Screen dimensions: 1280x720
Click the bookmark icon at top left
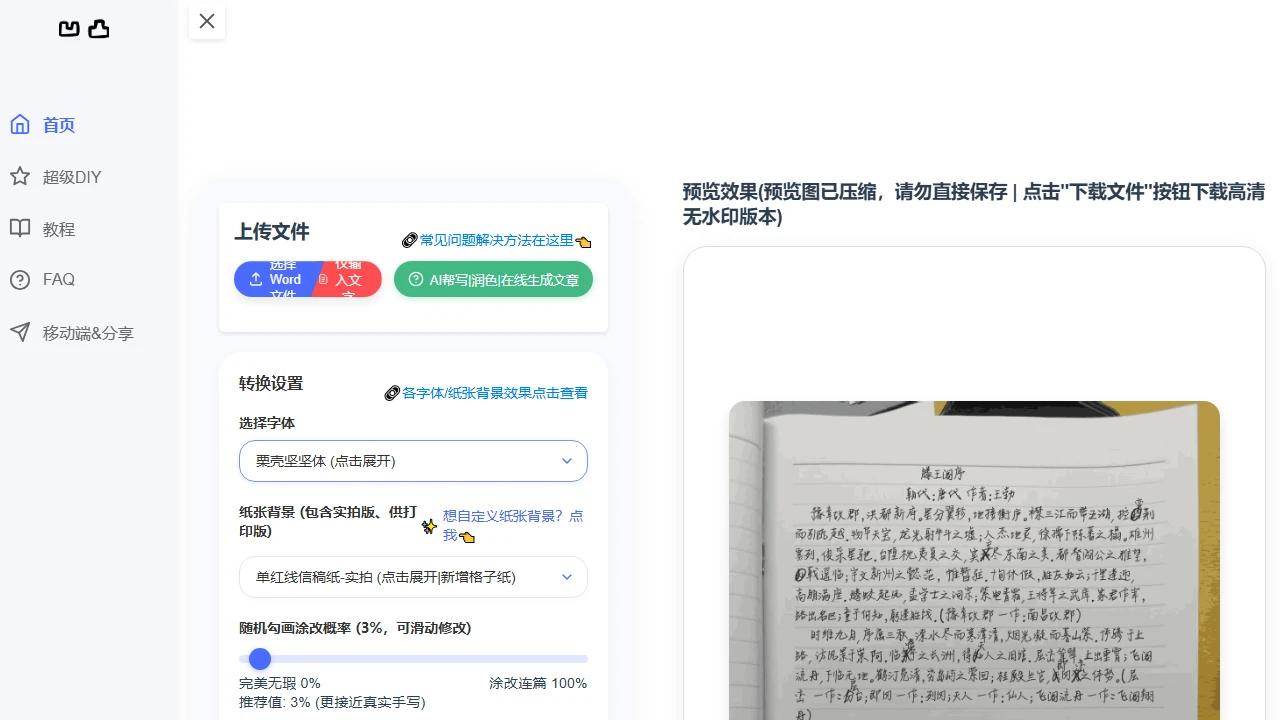point(69,28)
